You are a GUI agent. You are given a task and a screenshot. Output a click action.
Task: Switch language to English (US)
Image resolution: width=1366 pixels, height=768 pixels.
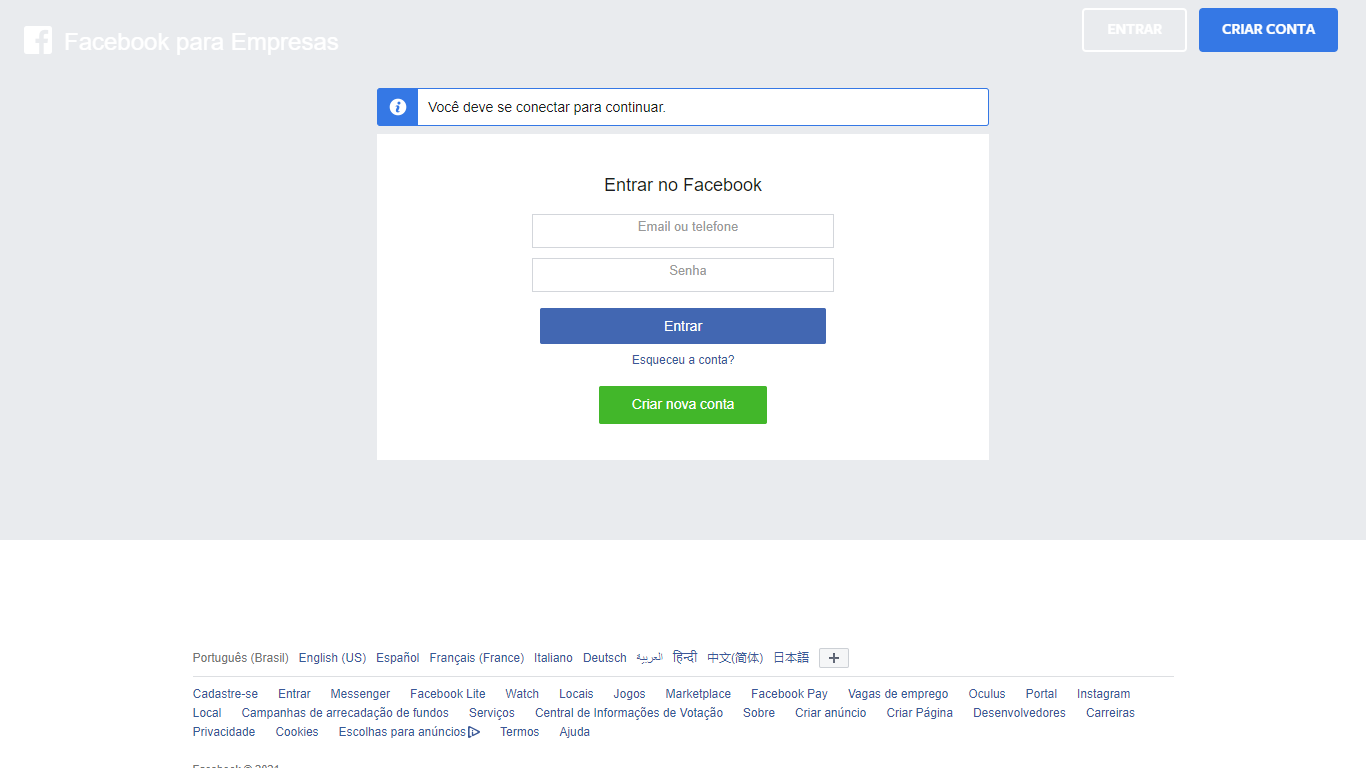(332, 658)
